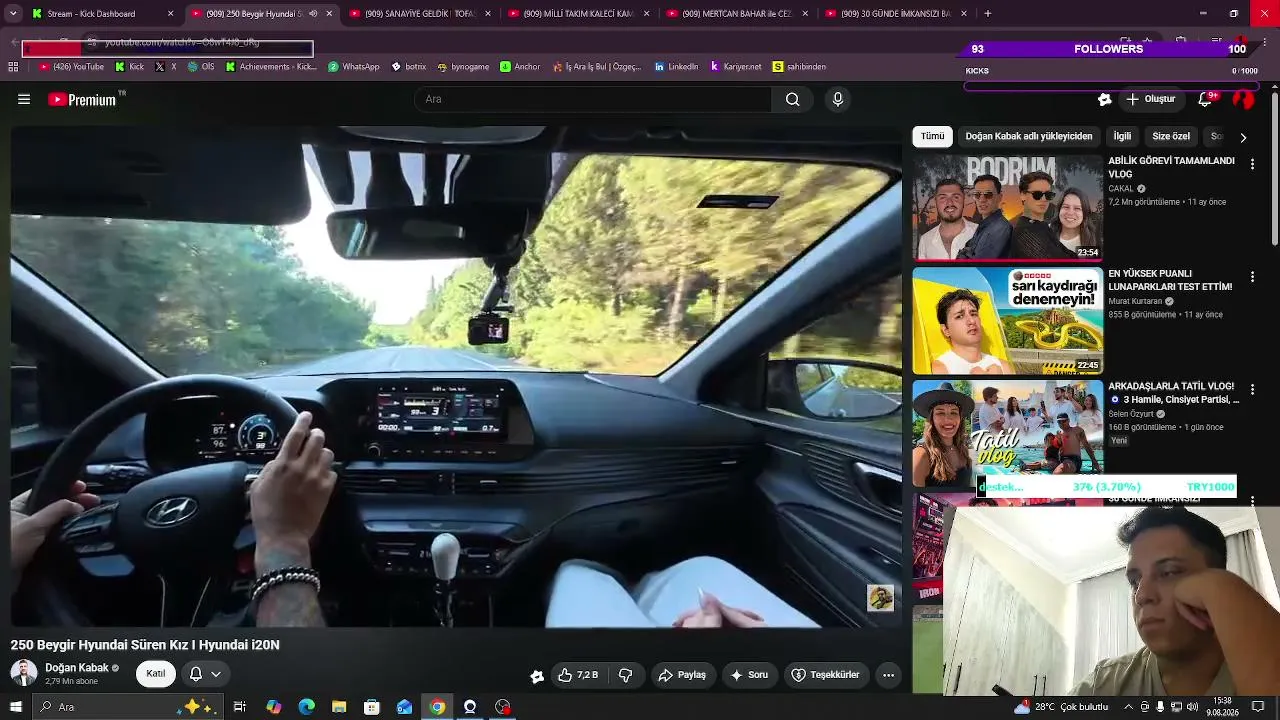
Task: Click the Soru ask button
Action: point(749,675)
